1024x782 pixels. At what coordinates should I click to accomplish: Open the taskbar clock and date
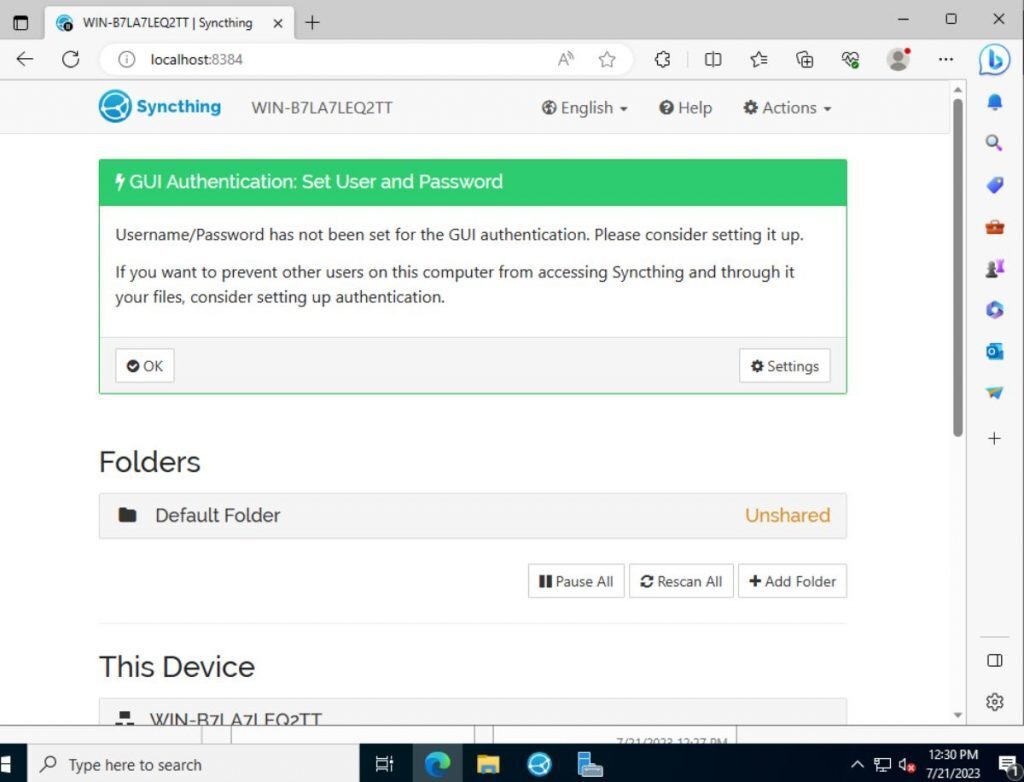pyautogui.click(x=953, y=764)
